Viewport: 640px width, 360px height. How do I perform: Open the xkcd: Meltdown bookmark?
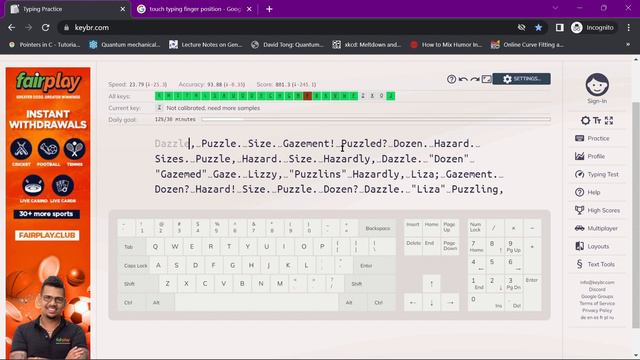(367, 44)
